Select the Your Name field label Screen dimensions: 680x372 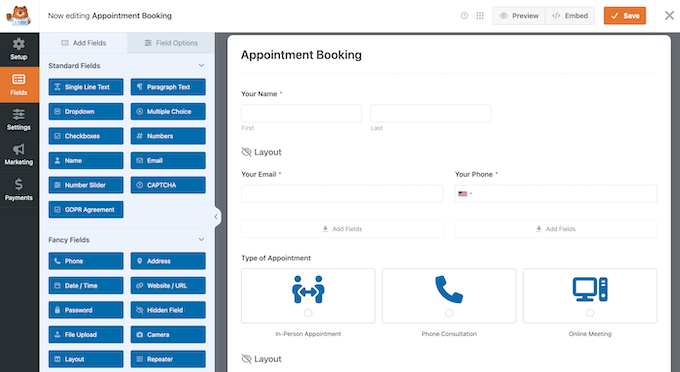pyautogui.click(x=259, y=94)
